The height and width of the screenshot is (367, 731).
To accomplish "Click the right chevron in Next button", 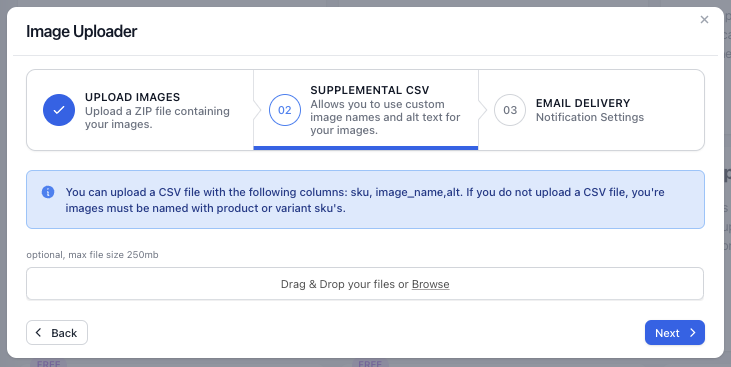I will (x=693, y=332).
